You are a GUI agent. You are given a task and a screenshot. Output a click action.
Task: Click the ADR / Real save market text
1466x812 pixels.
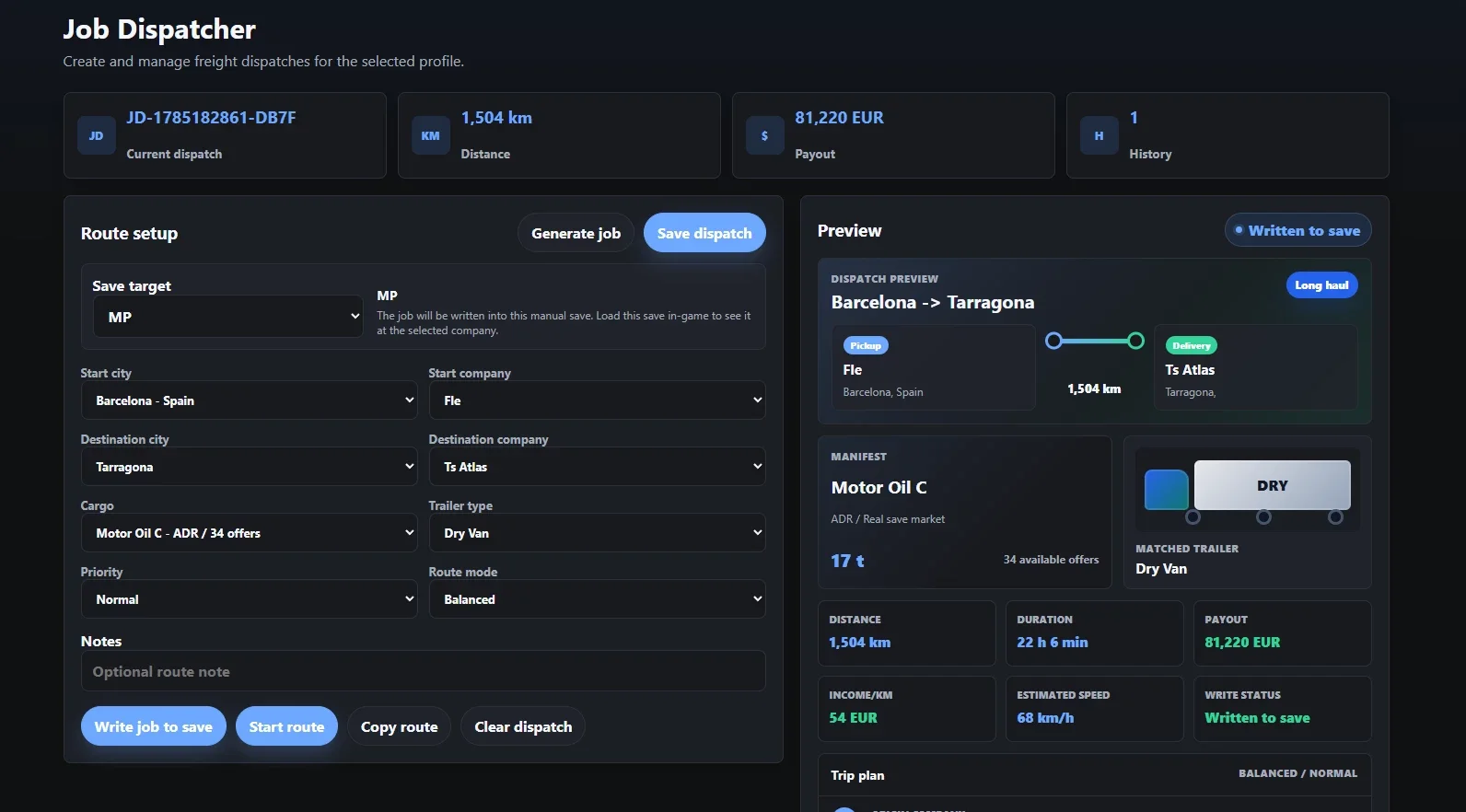[888, 519]
